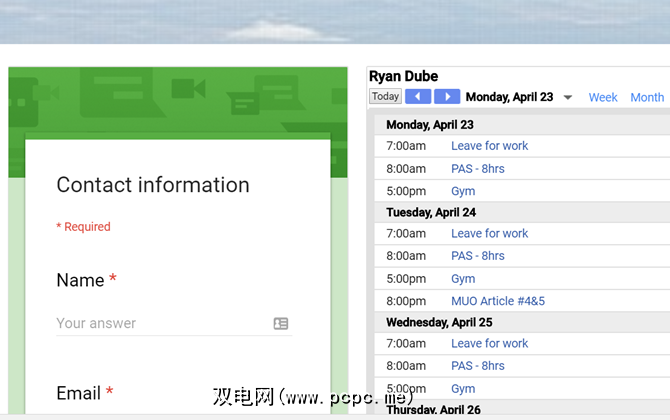
Task: Click the Contact information form title
Action: (153, 185)
